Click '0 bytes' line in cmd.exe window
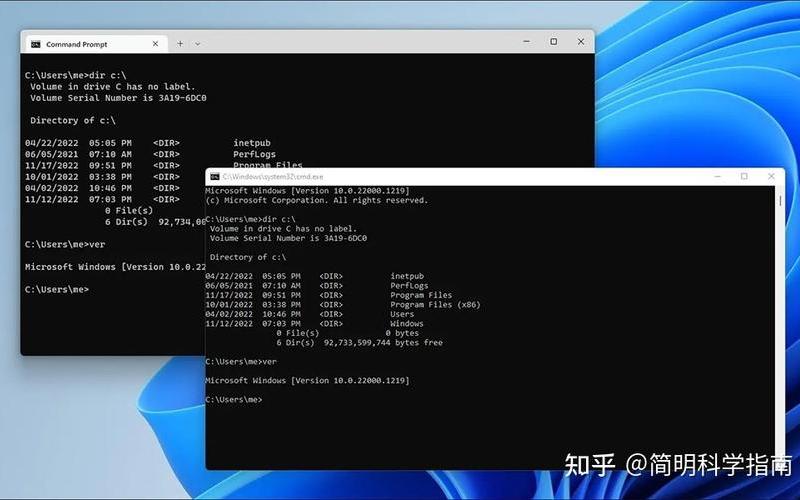This screenshot has width=800, height=500. coord(402,333)
